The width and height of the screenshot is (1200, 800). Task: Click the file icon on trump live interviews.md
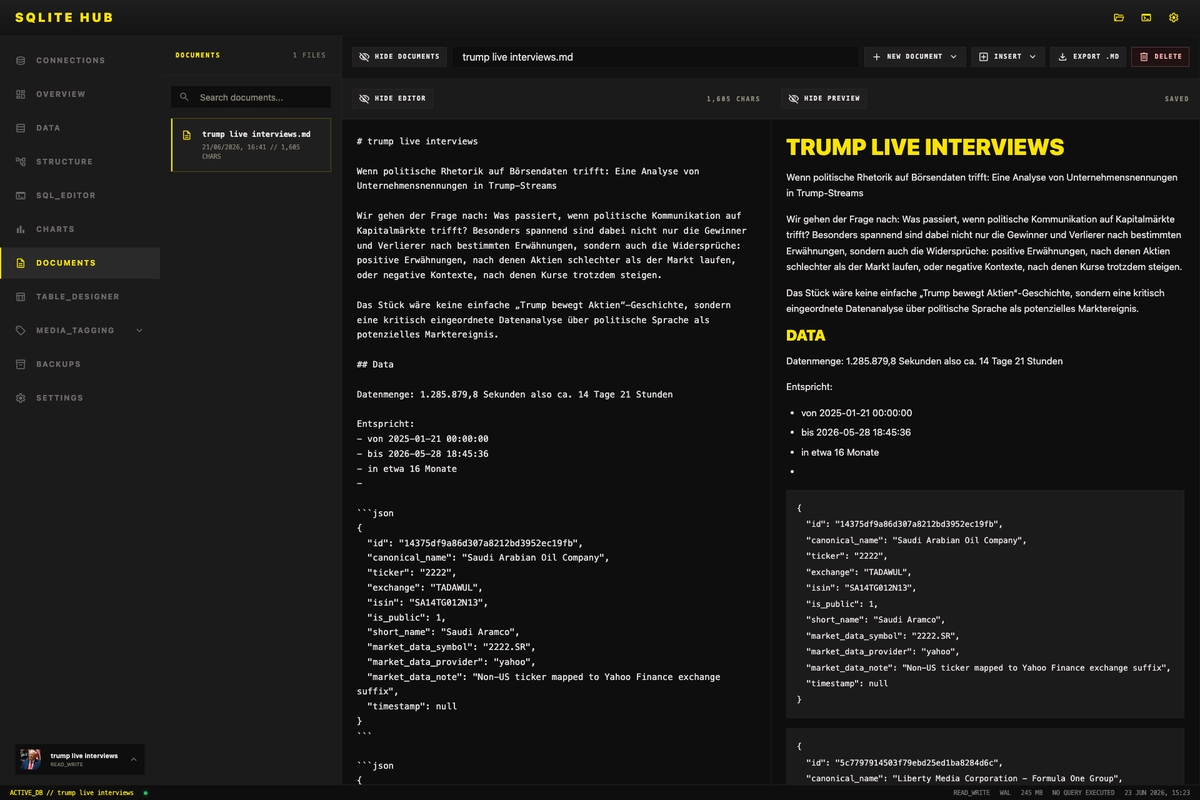tap(186, 134)
